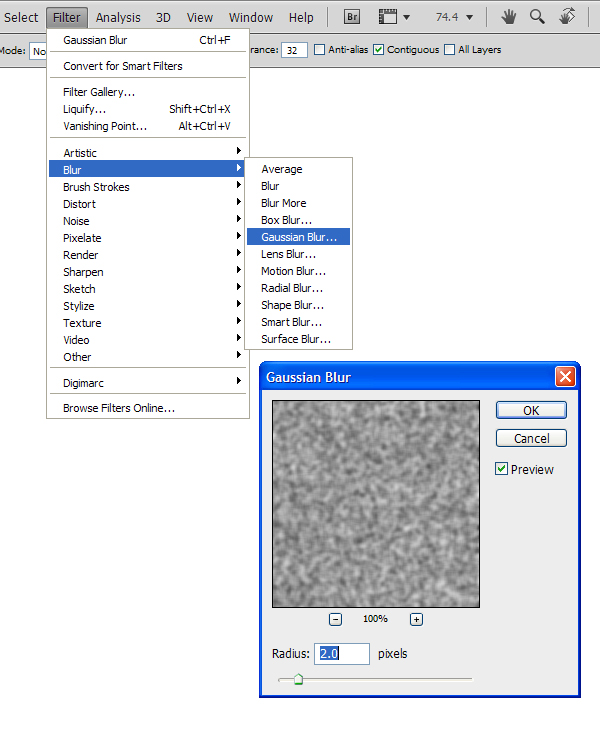The height and width of the screenshot is (729, 600).
Task: Expand the Pixelate filter submenu
Action: coord(148,238)
